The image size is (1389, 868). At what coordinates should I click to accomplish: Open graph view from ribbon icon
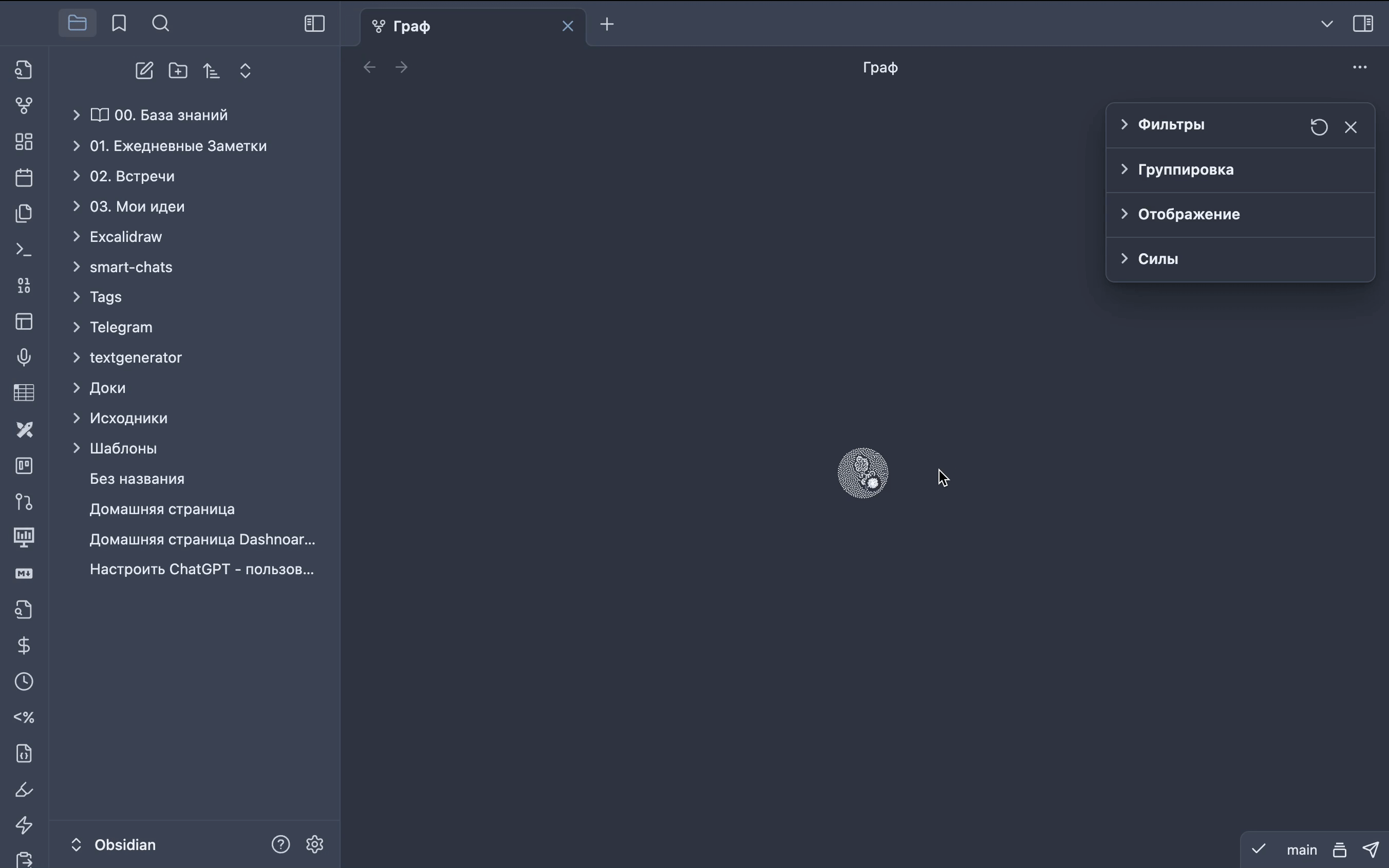click(x=24, y=106)
